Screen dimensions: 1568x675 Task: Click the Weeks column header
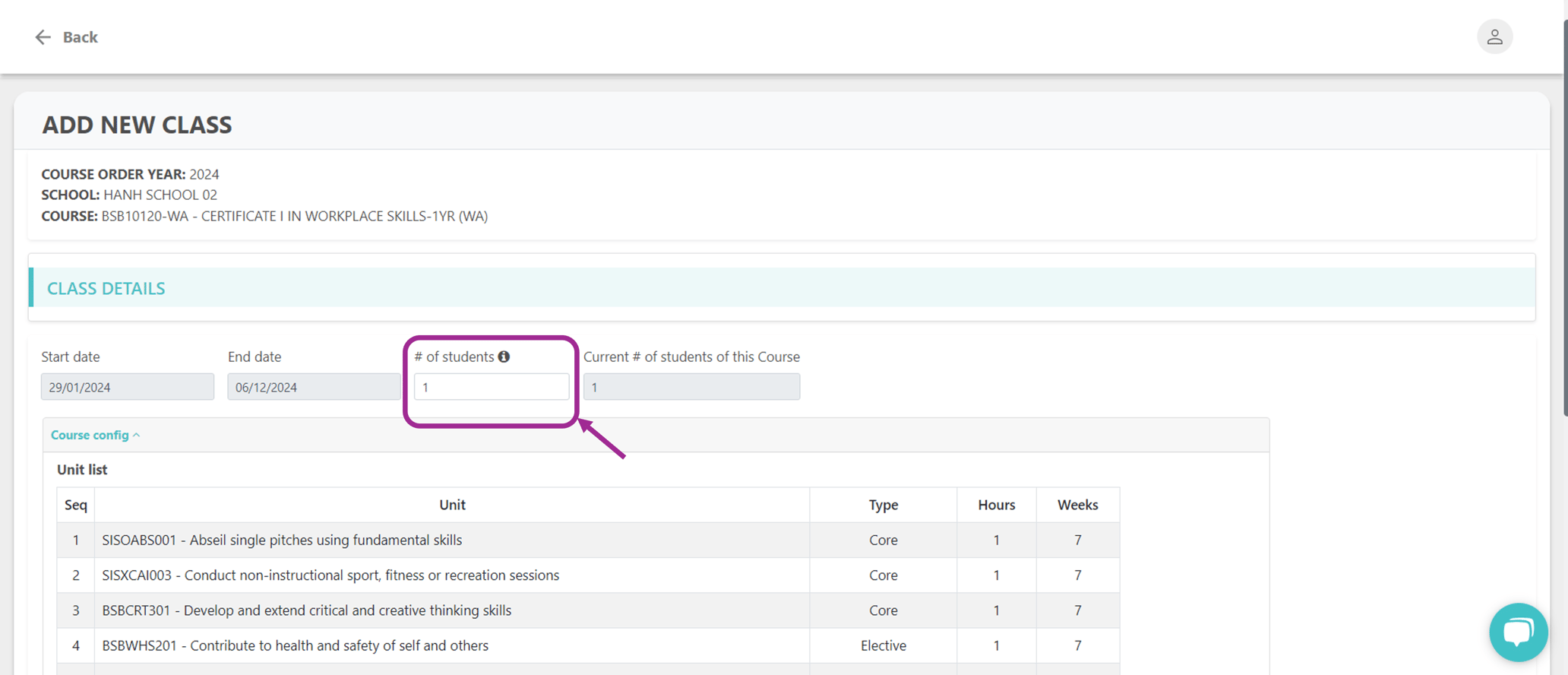[1077, 505]
